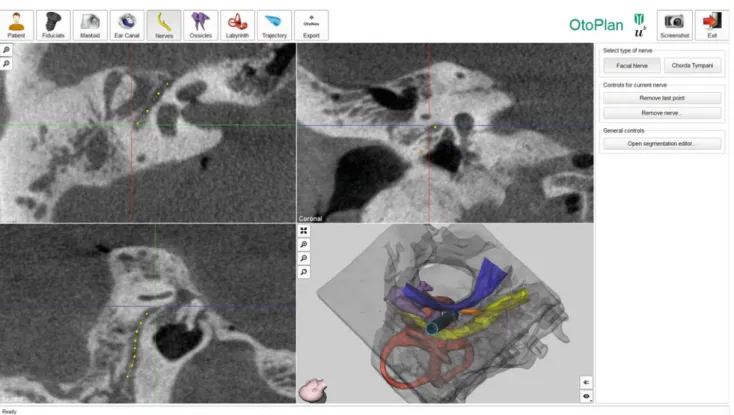The height and width of the screenshot is (415, 734).
Task: Click the top magnifier in the axial view
Action: tap(6, 50)
